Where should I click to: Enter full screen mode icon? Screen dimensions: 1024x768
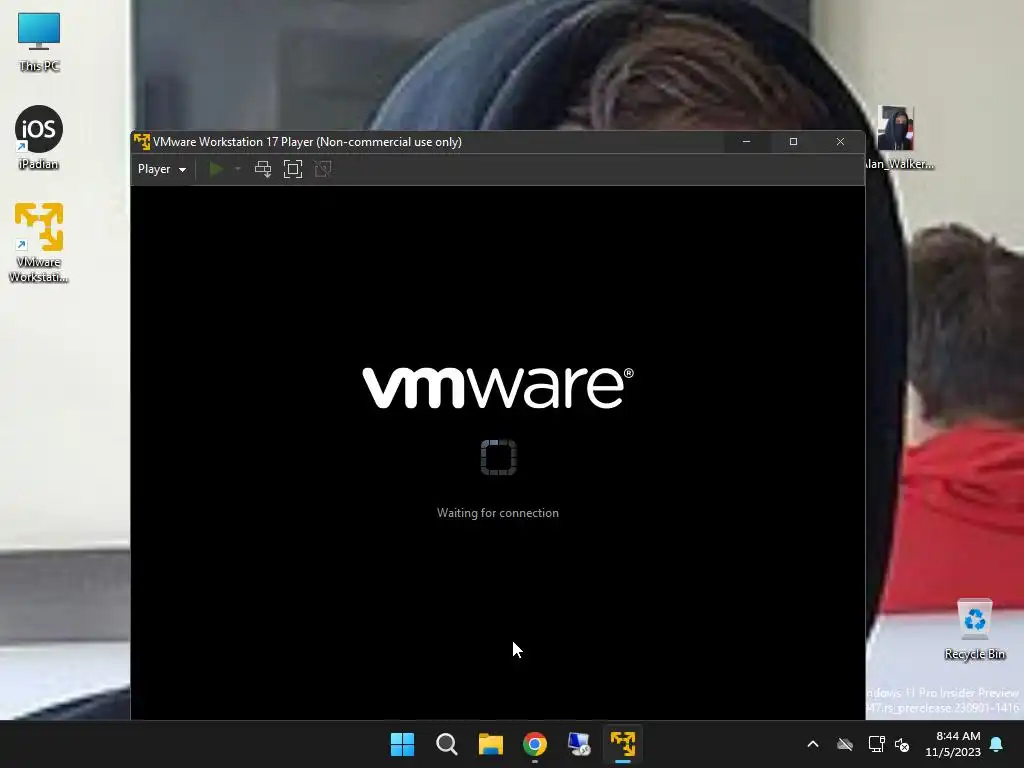pyautogui.click(x=293, y=169)
